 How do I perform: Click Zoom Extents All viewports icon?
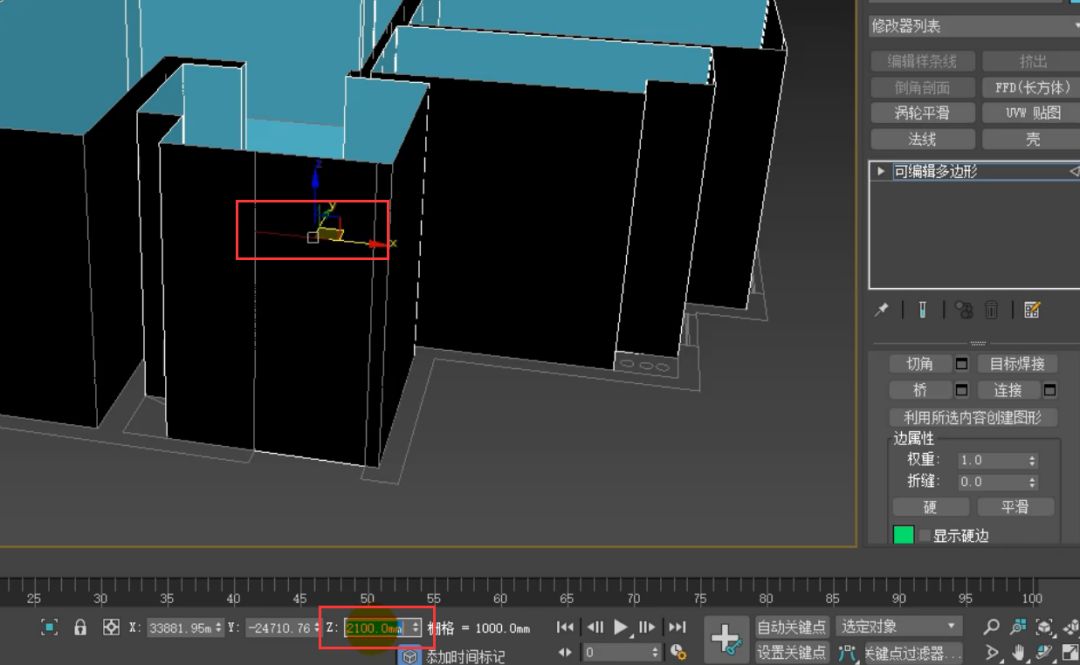pos(1070,626)
